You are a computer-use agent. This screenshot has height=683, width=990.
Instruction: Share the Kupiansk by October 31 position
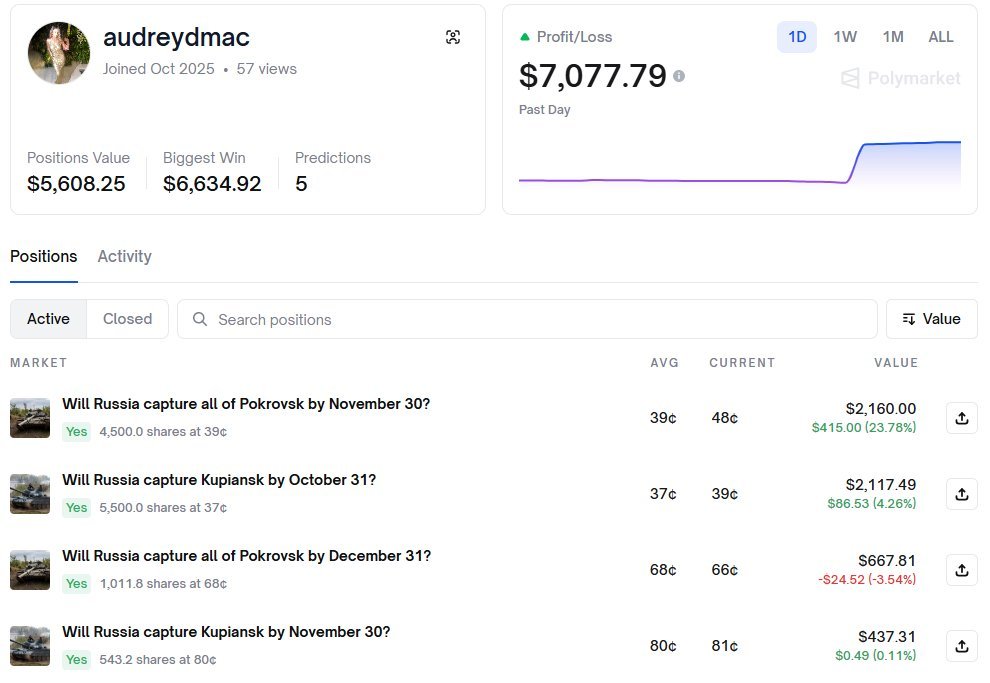pyautogui.click(x=961, y=494)
